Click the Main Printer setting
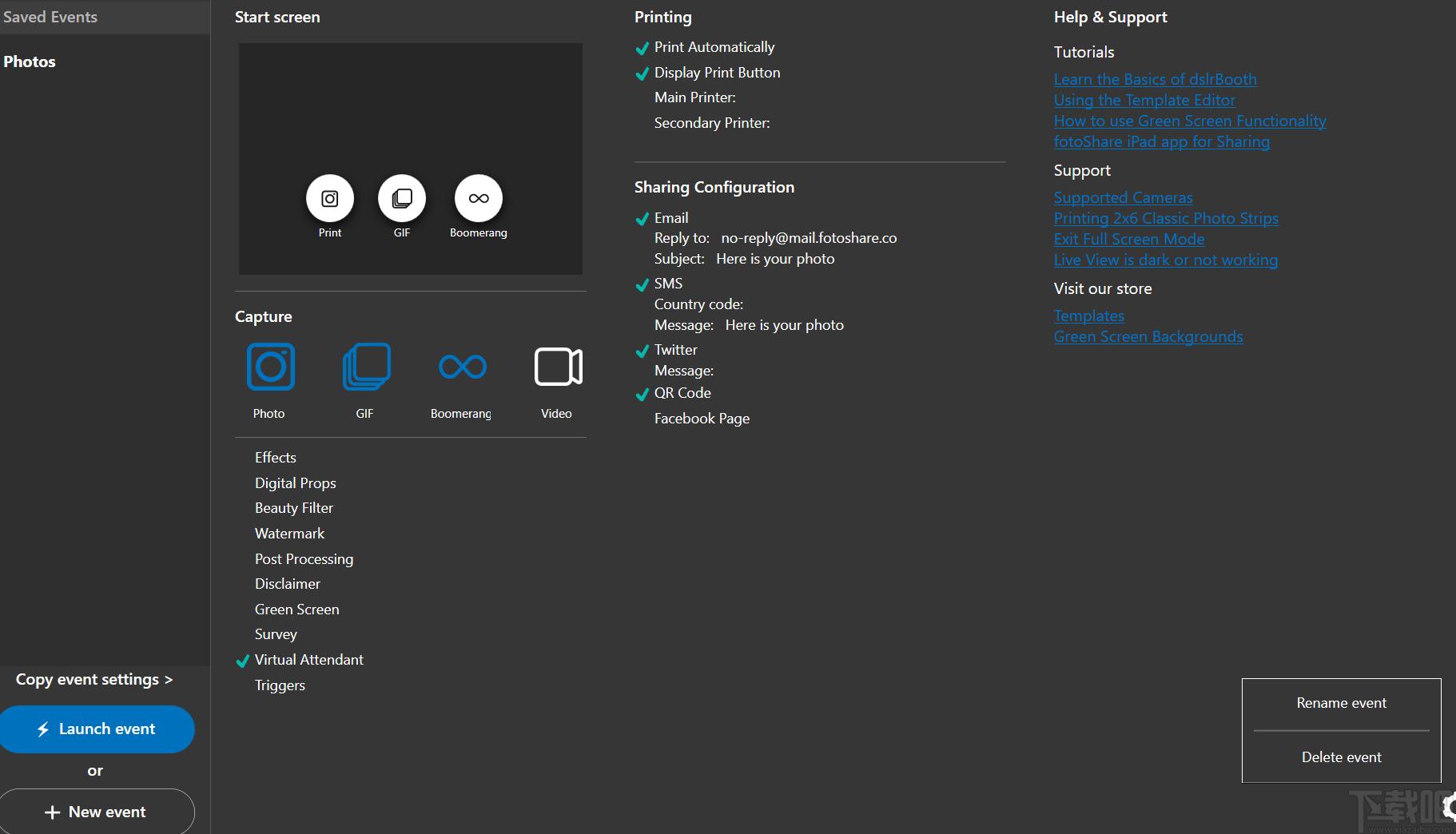1456x834 pixels. [x=694, y=97]
